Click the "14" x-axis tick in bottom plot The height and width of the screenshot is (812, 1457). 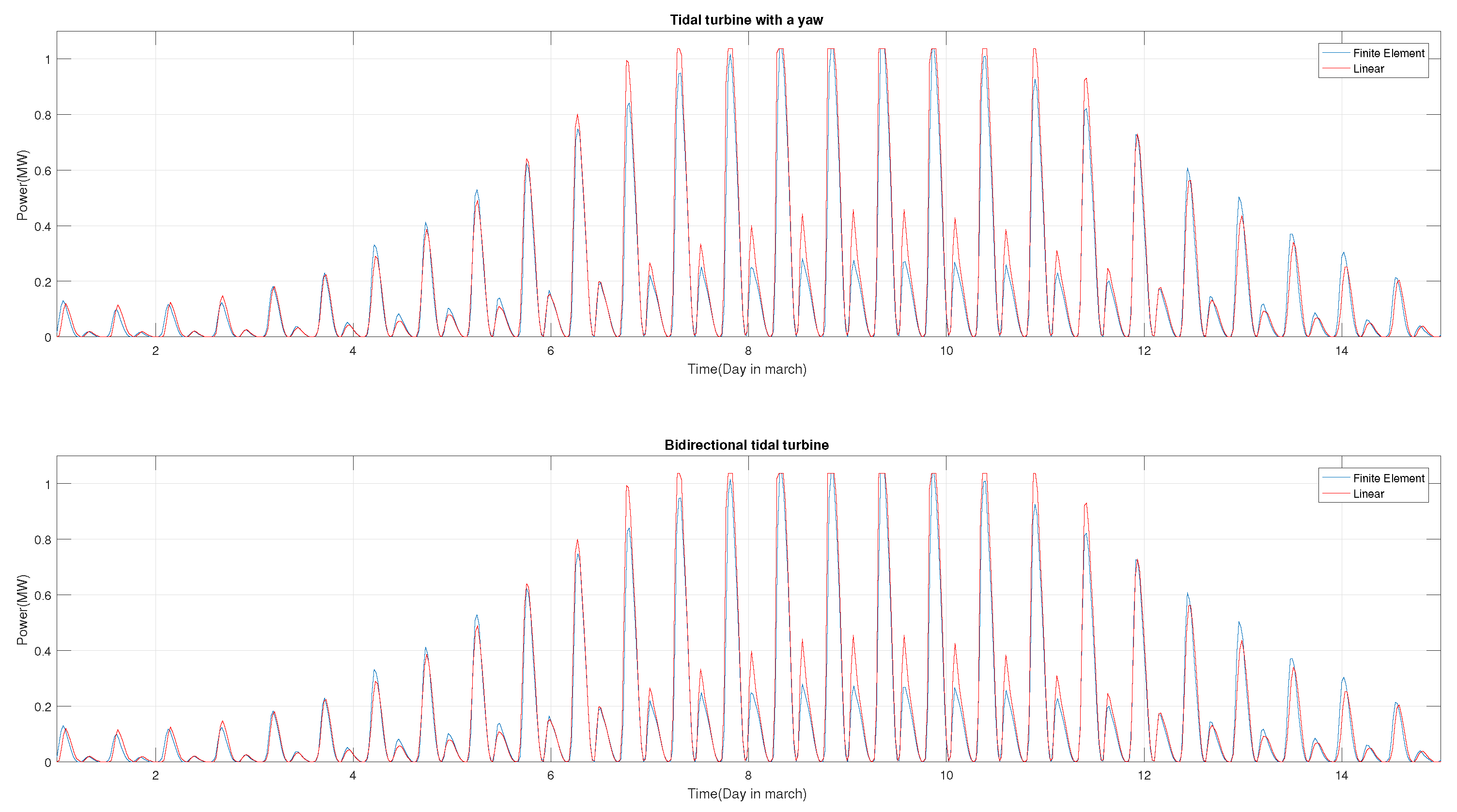tap(1341, 776)
